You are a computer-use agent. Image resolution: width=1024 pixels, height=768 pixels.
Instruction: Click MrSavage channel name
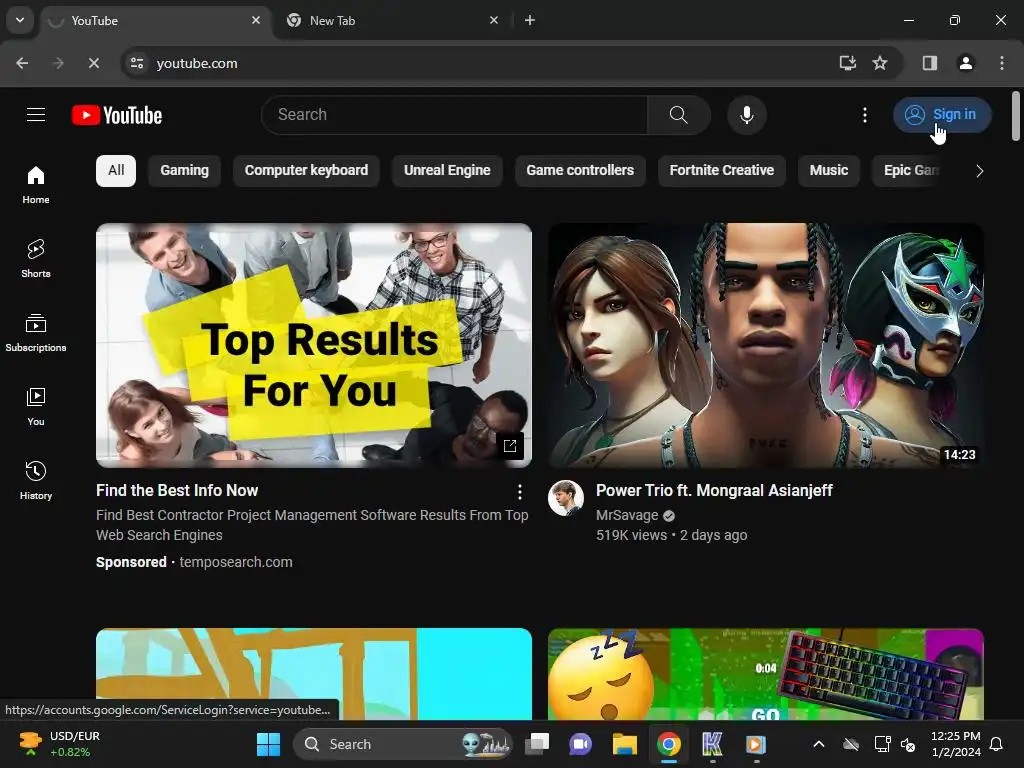[x=627, y=515]
